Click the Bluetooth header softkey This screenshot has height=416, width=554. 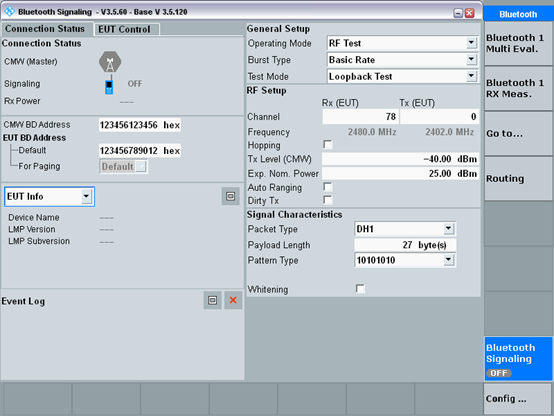coord(518,14)
